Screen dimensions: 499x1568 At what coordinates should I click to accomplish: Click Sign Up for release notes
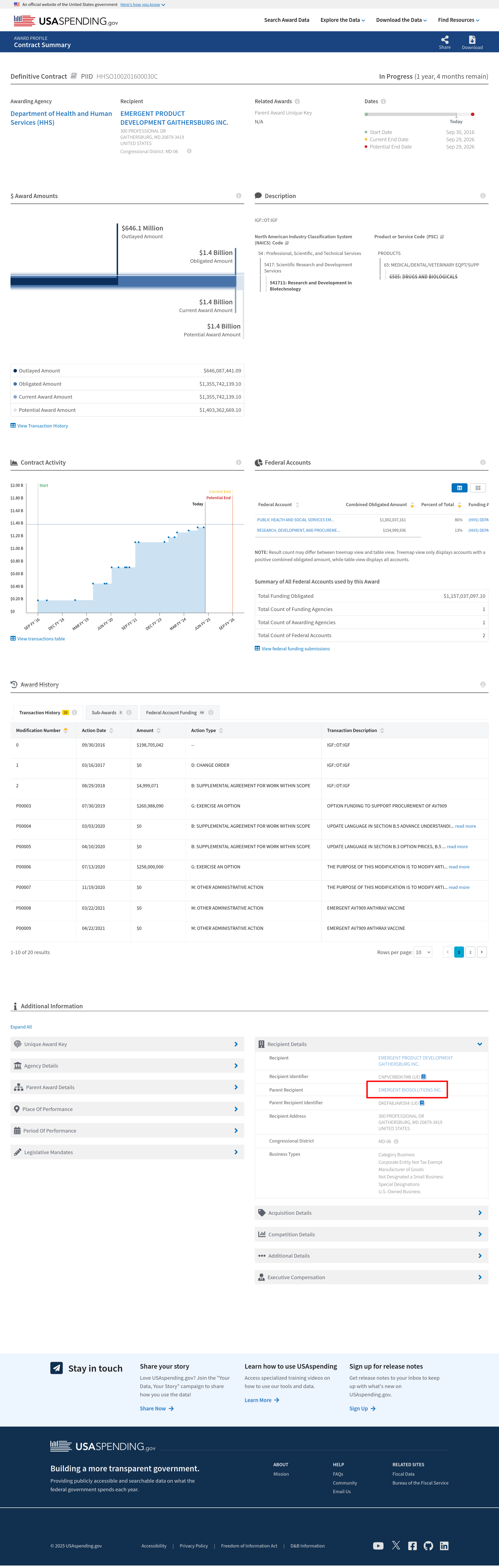coord(363,1408)
